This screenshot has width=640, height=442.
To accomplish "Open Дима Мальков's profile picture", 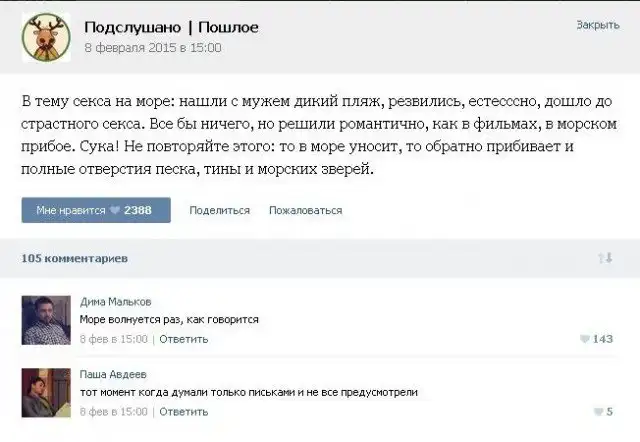I will [43, 318].
